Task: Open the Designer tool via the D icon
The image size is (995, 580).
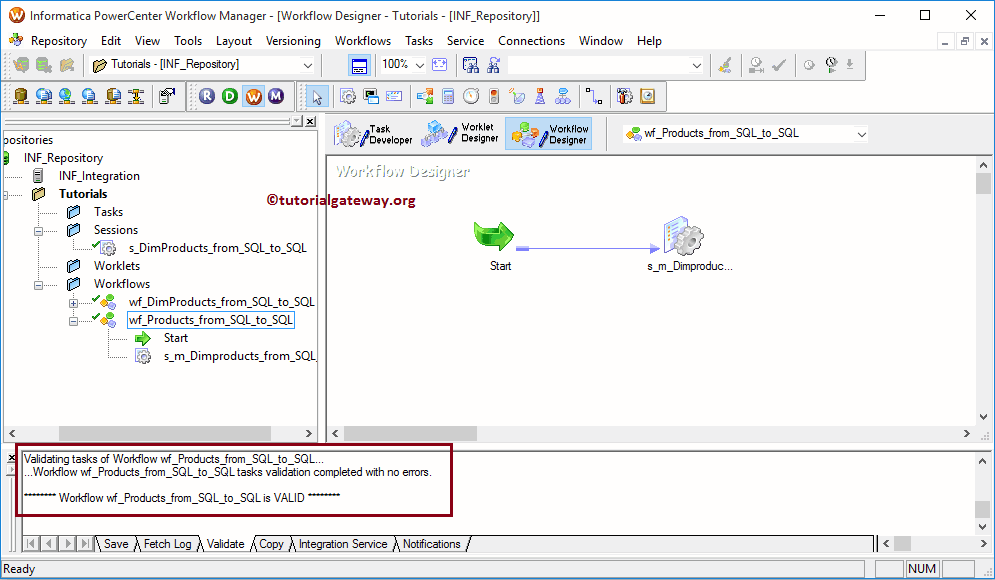Action: pos(229,96)
